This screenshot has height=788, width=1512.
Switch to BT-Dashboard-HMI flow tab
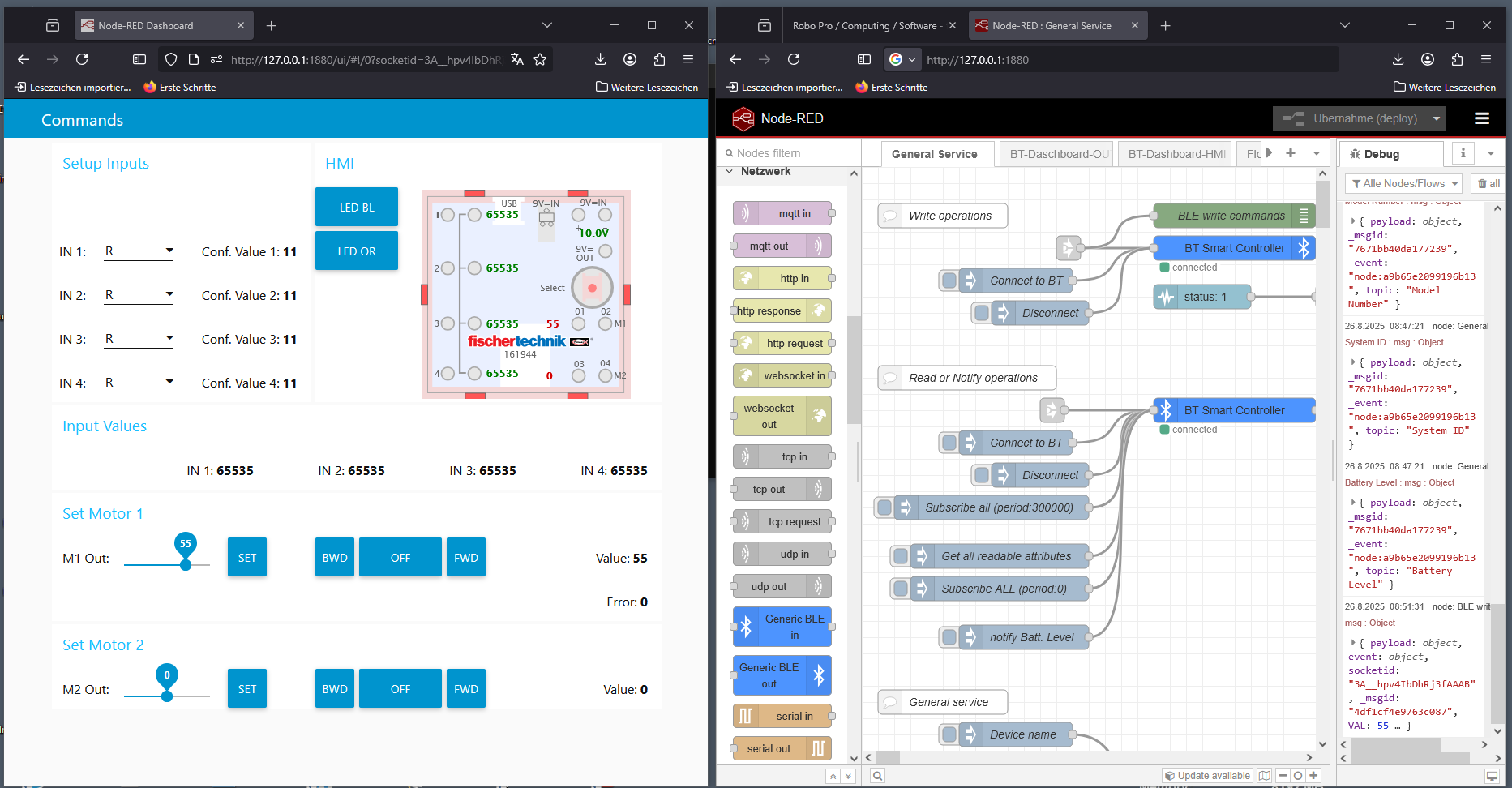pos(1176,154)
